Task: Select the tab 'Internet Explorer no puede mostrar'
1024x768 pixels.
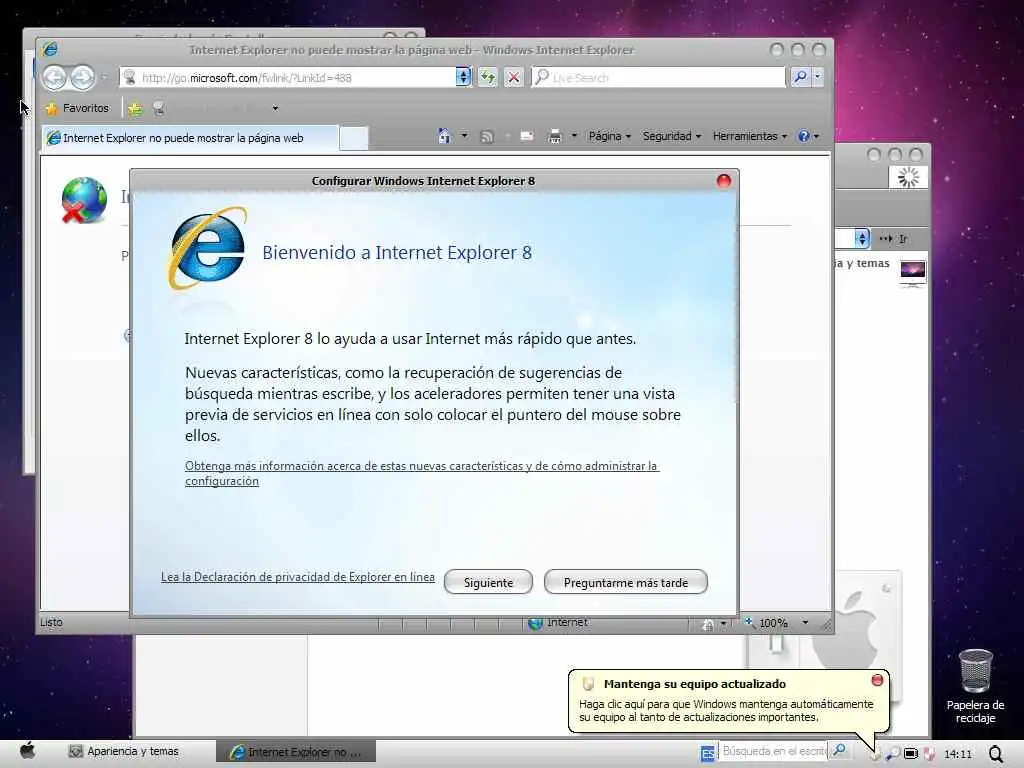Action: [x=190, y=138]
